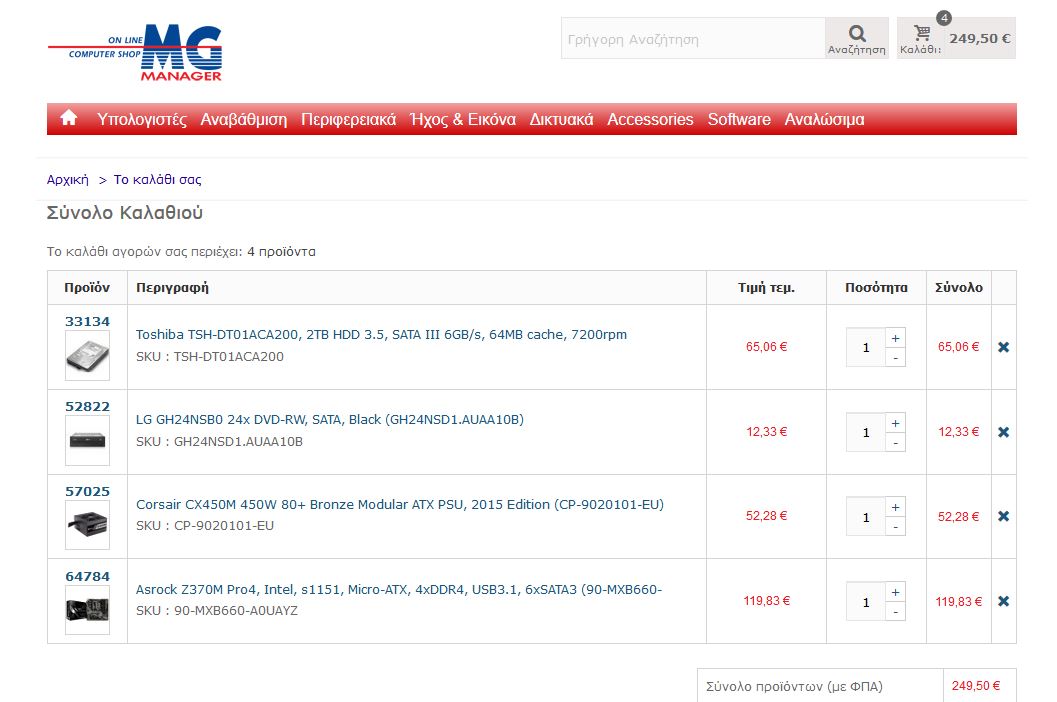Remove Toshiba hard drive from cart
1057x702 pixels.
1004,347
